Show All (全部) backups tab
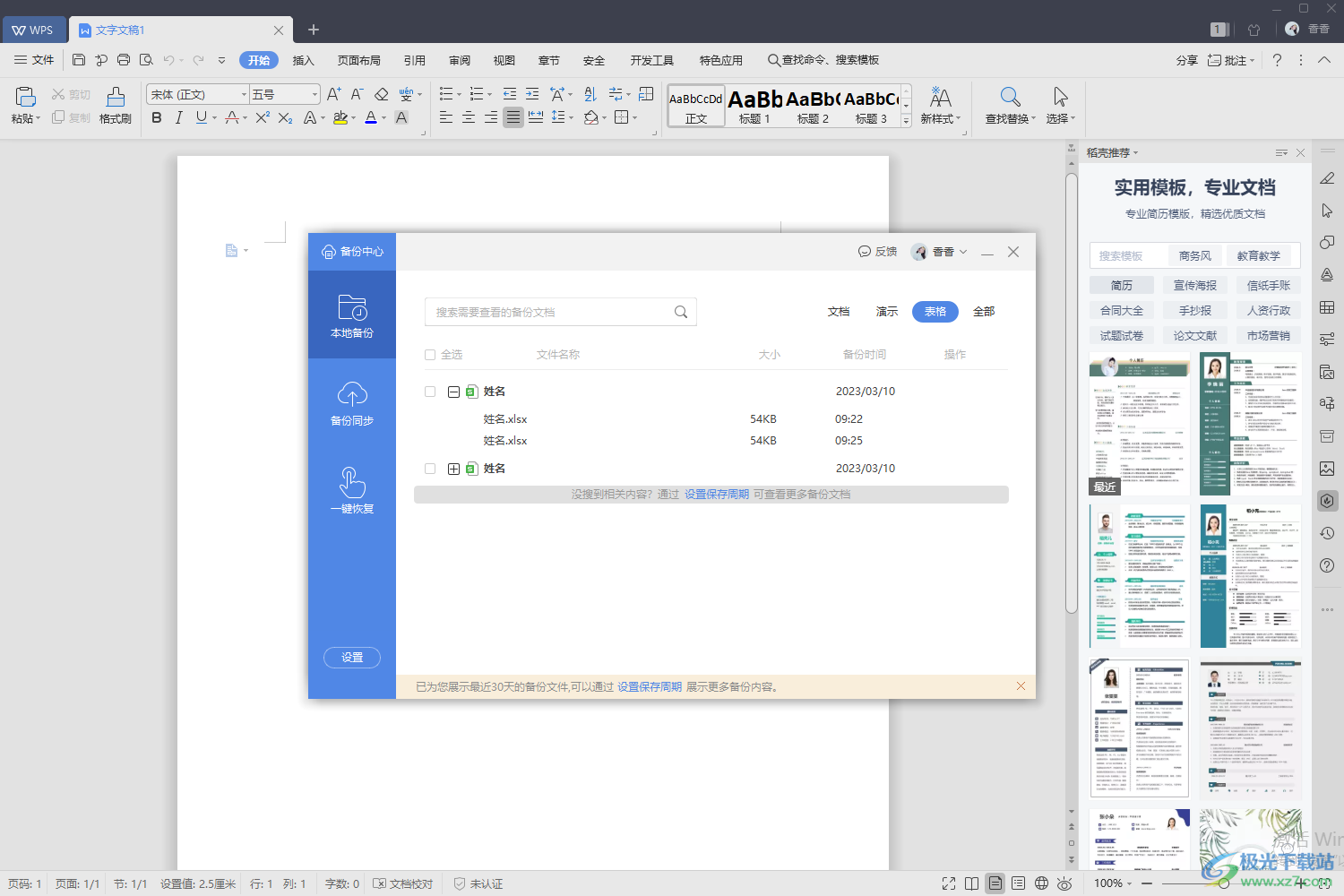Screen dimensions: 1344x896 pos(984,312)
